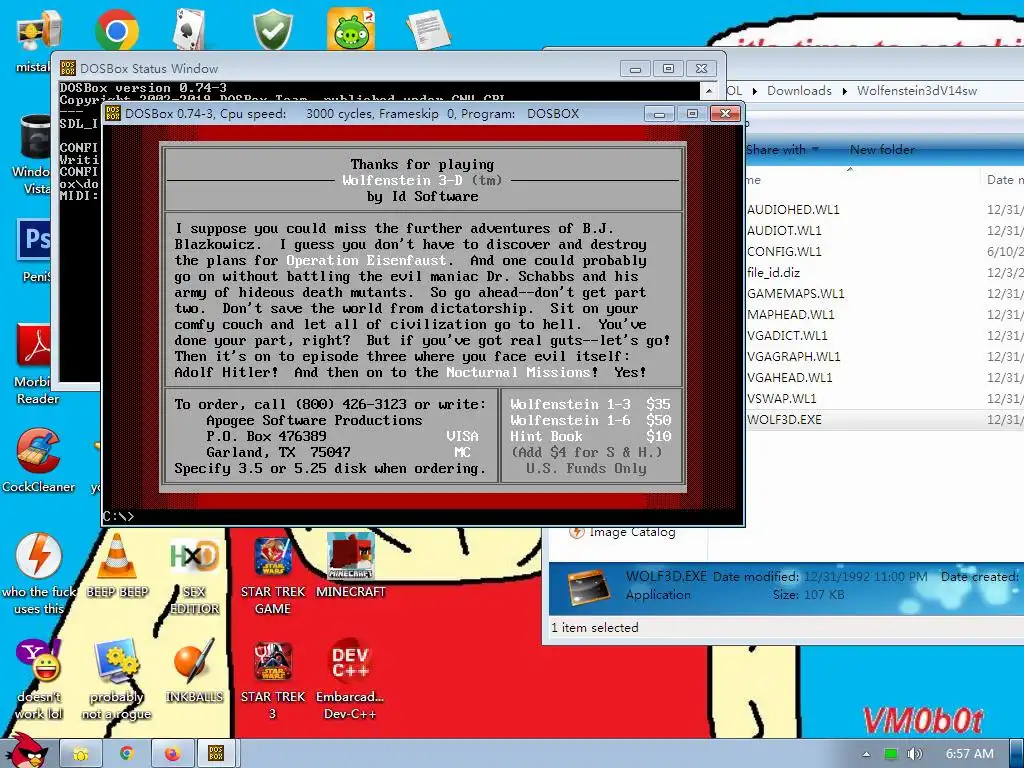Image resolution: width=1024 pixels, height=768 pixels.
Task: Open the Photoshop 'Ps' desktop icon
Action: (x=34, y=240)
